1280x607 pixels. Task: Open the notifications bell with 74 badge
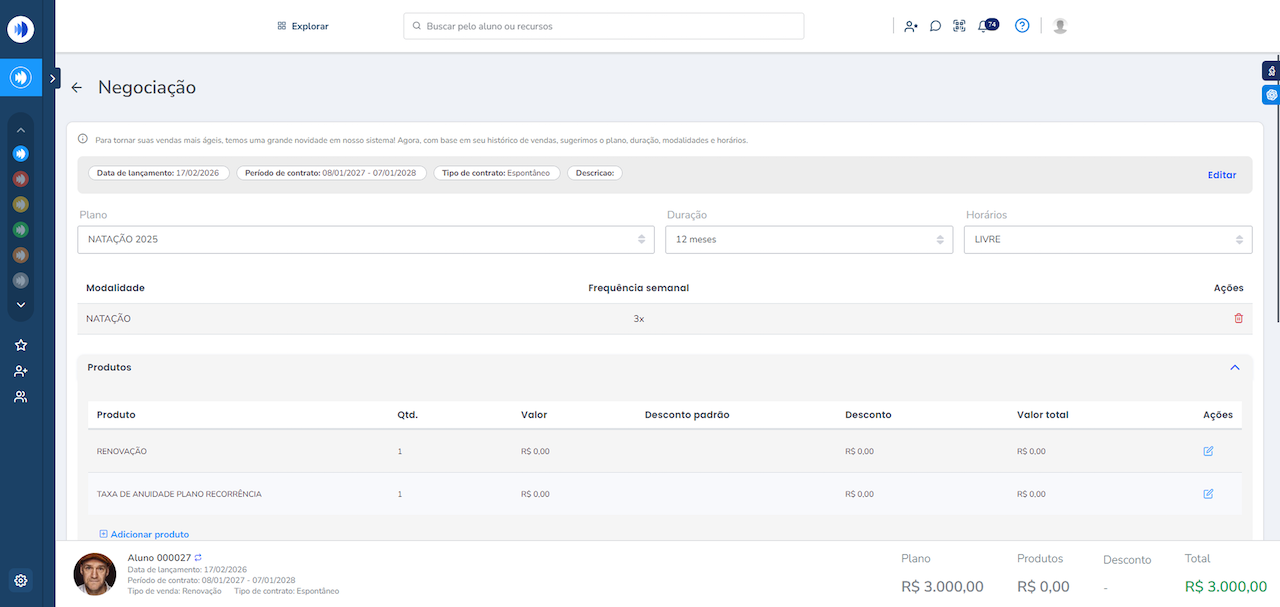[x=983, y=27]
